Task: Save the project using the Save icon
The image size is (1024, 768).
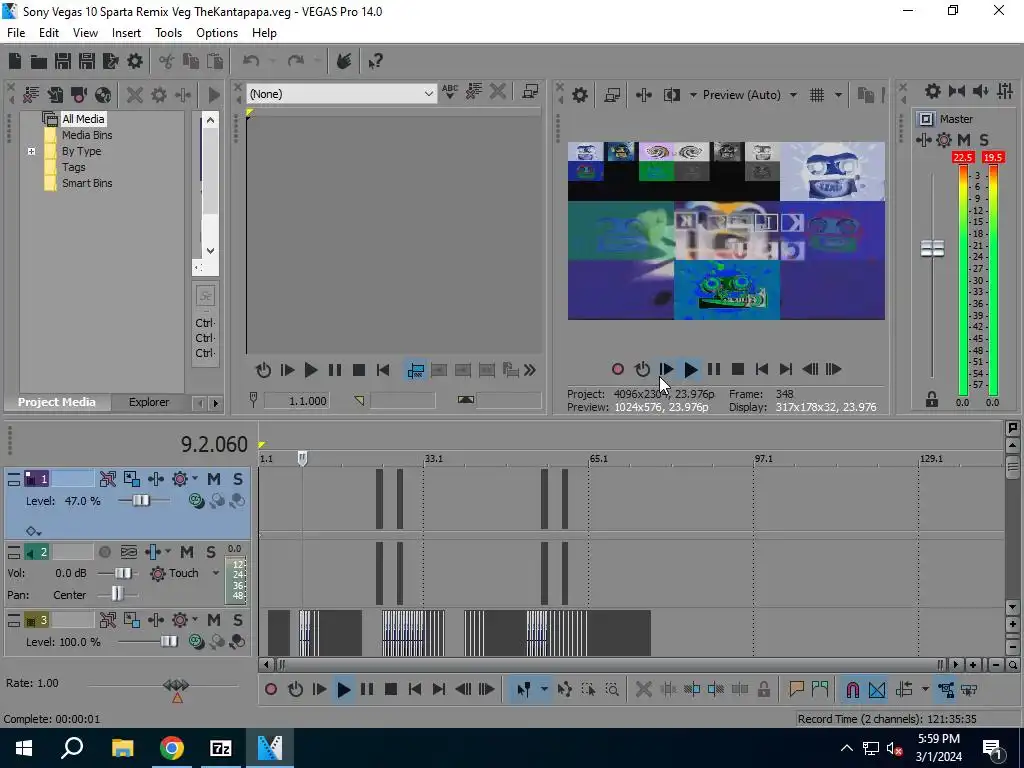Action: coord(63,61)
